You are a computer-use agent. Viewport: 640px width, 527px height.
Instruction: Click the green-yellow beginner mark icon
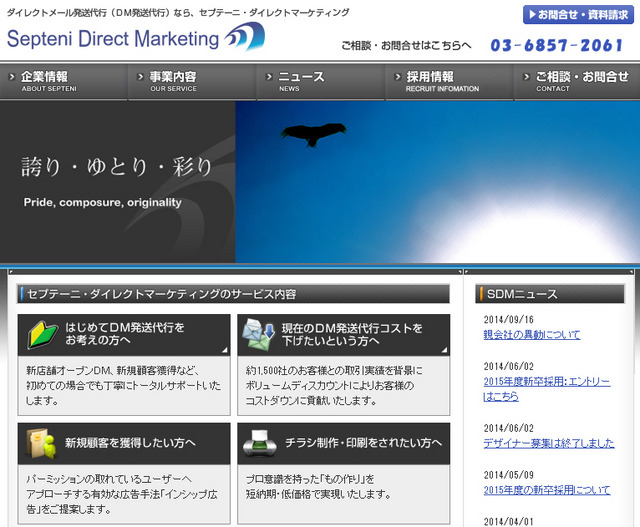click(42, 335)
